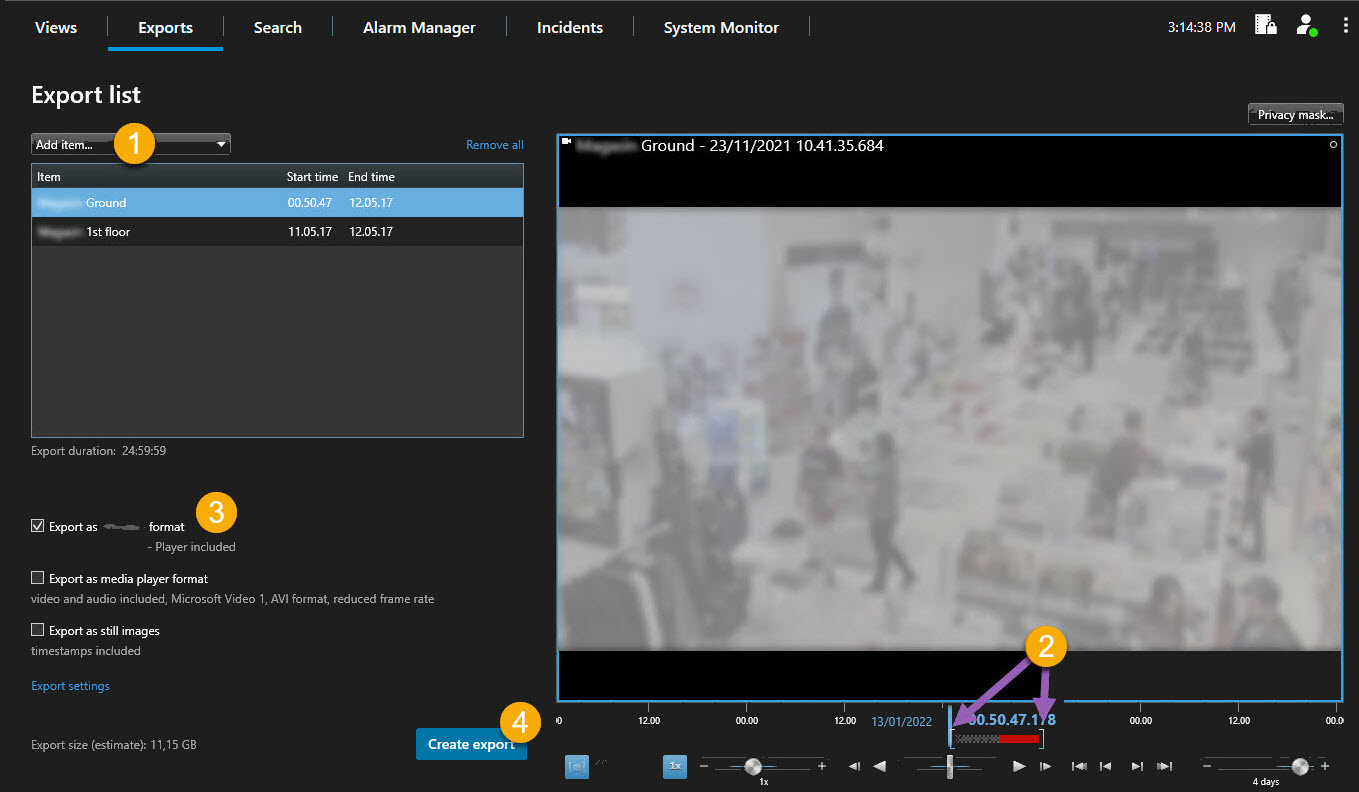This screenshot has width=1359, height=792.
Task: Go to the next sequence
Action: click(1137, 766)
